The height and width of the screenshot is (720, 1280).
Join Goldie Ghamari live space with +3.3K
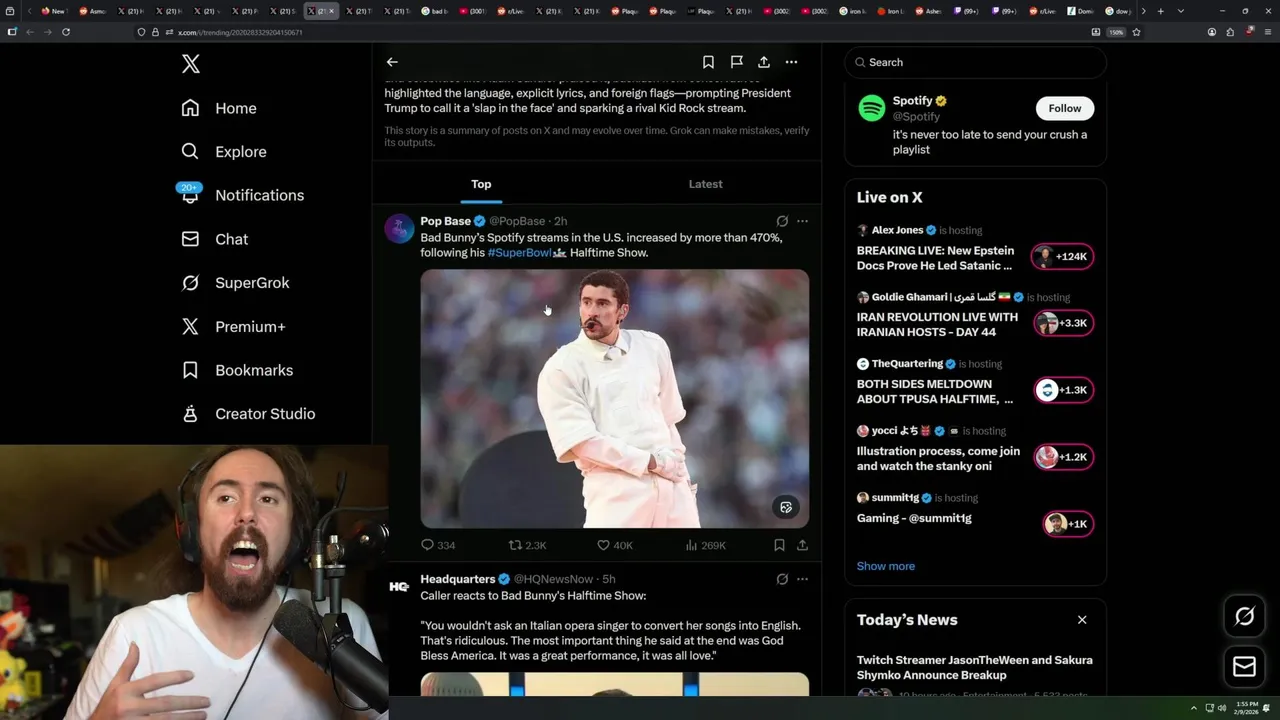tap(1063, 323)
